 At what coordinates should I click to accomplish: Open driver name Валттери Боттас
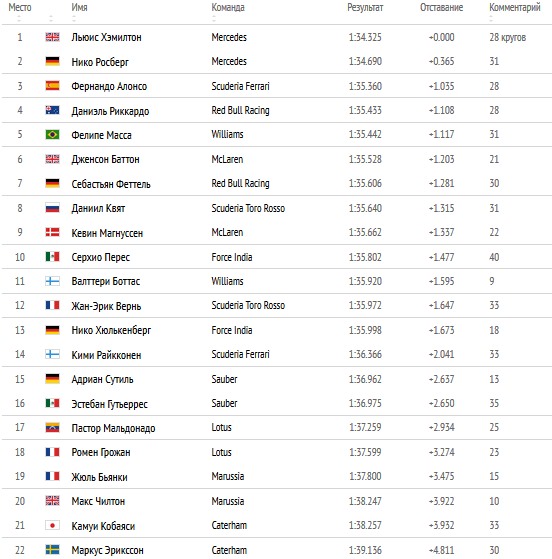[106, 281]
